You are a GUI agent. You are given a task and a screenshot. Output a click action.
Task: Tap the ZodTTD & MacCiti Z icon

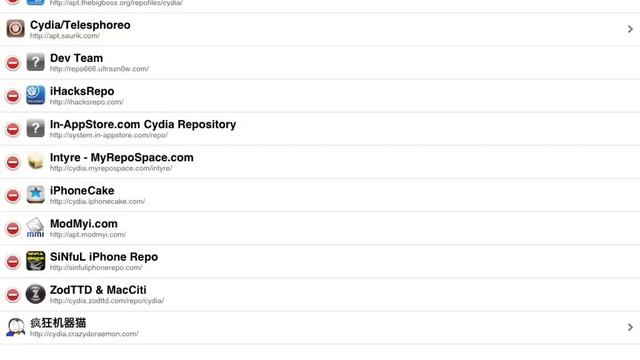pos(36,294)
